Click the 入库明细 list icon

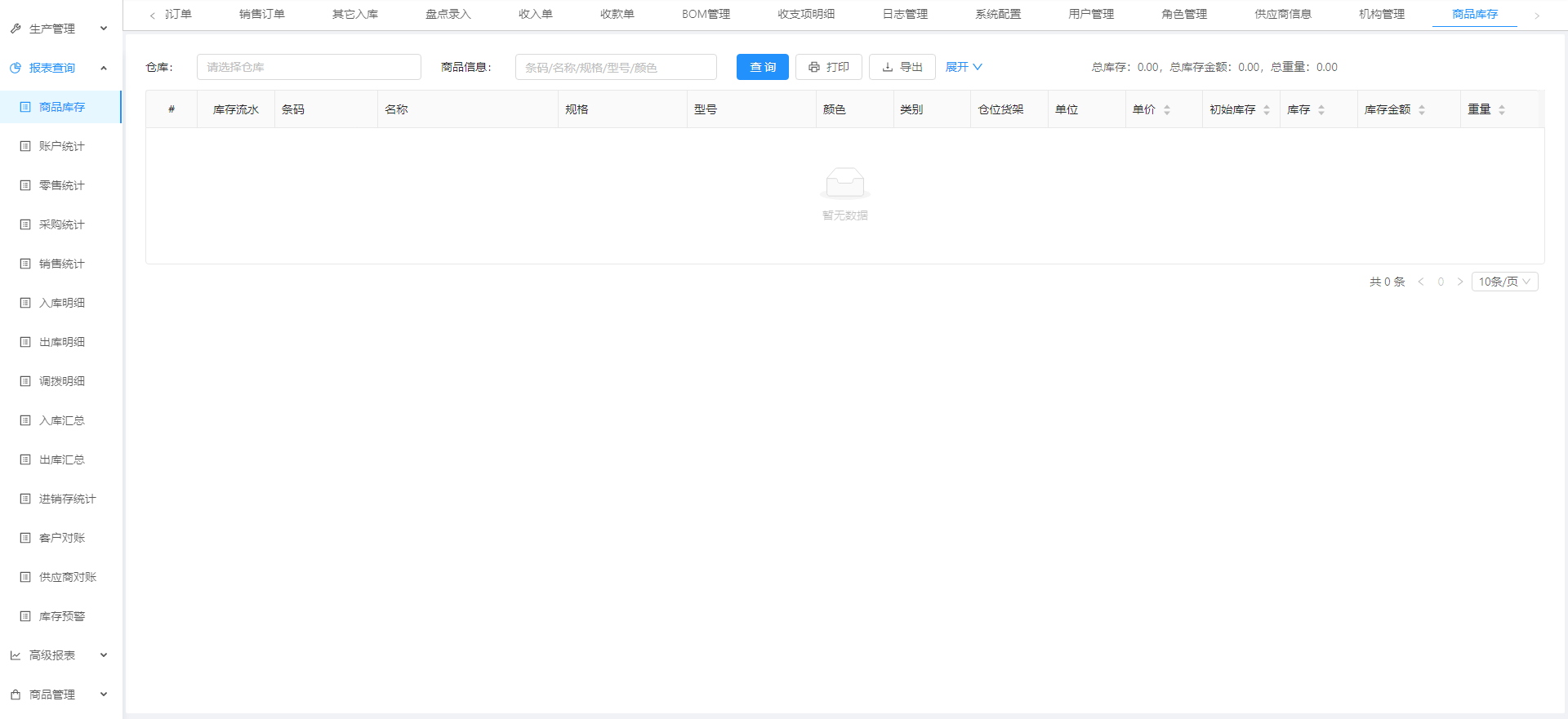[25, 303]
